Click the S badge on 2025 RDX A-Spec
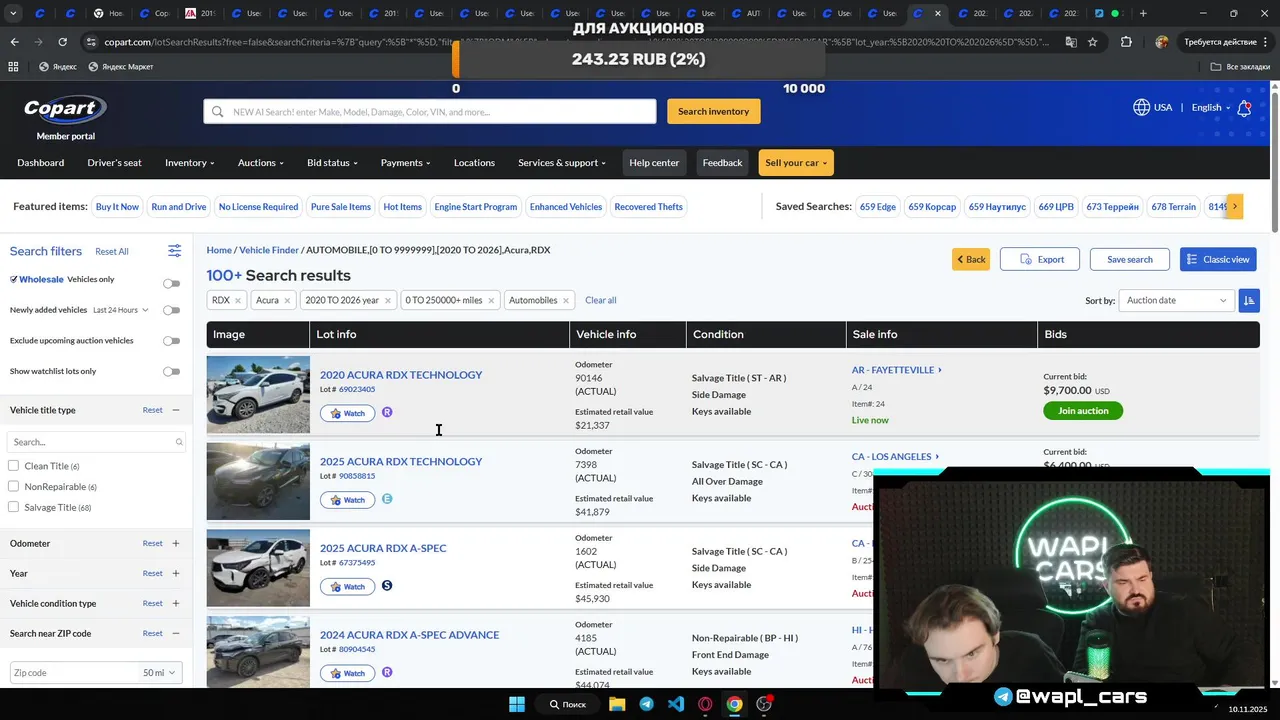Image resolution: width=1280 pixels, height=720 pixels. (x=387, y=586)
